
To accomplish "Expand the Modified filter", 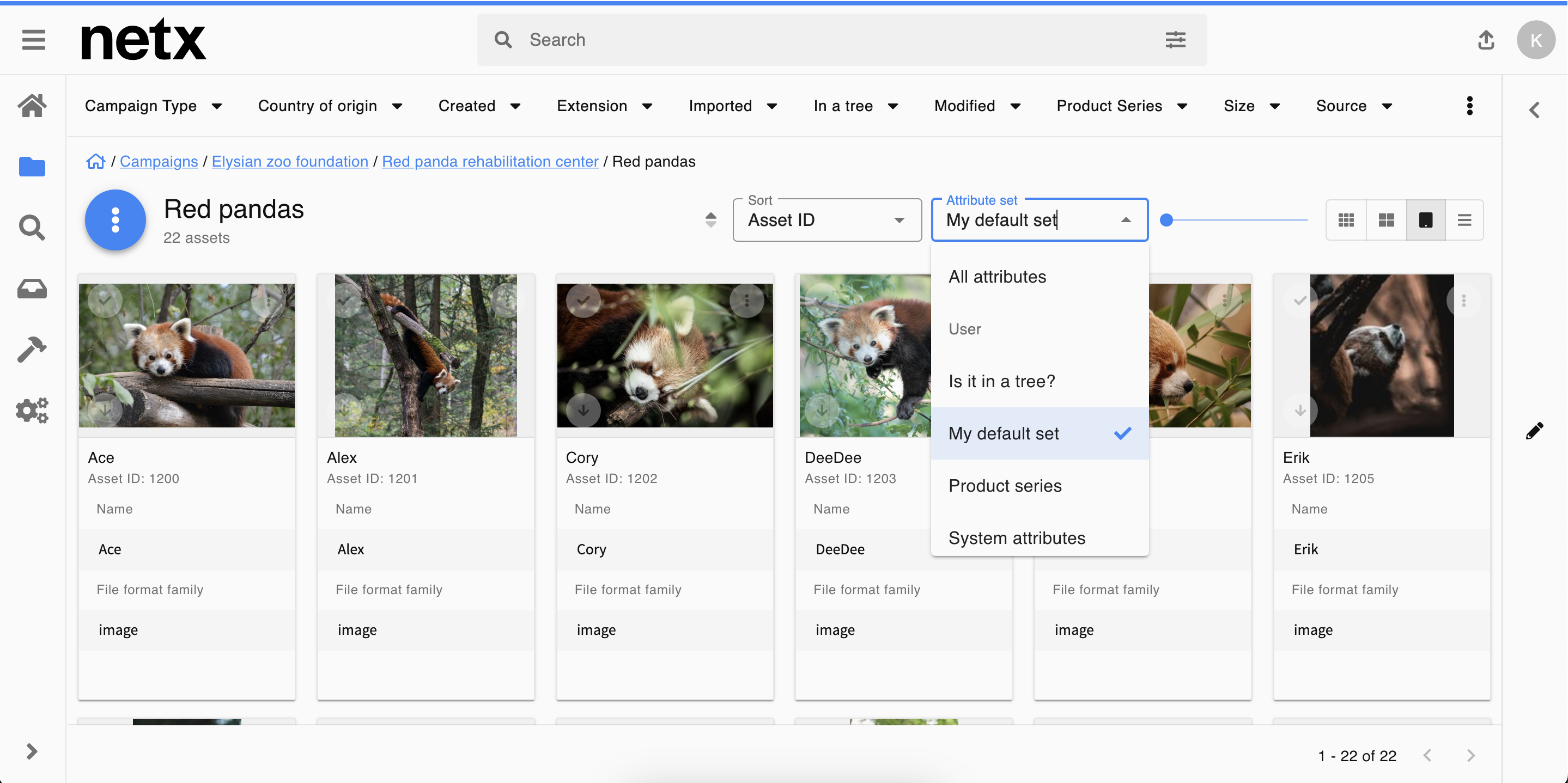I will (977, 106).
